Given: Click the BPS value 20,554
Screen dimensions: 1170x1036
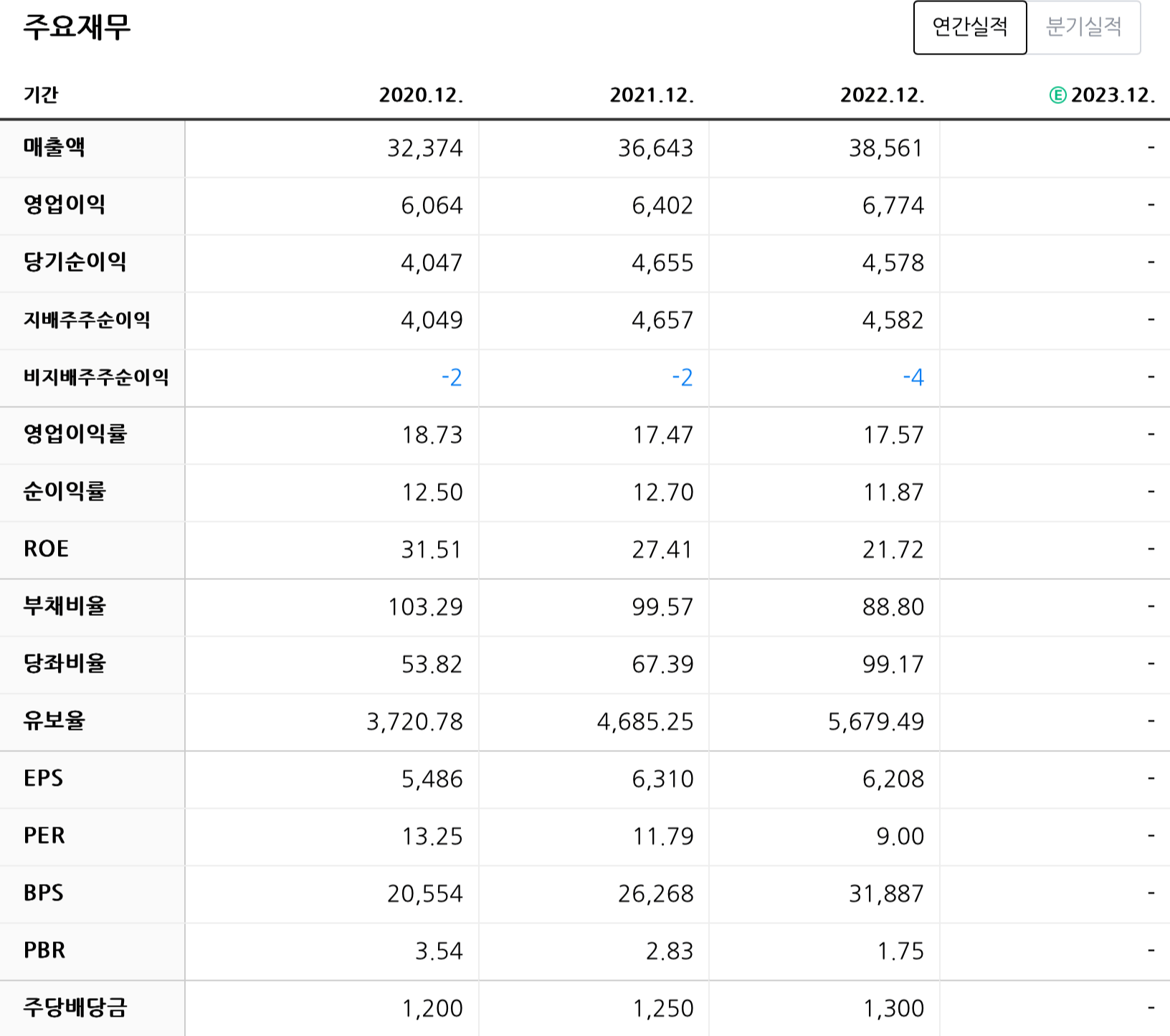Looking at the screenshot, I should pyautogui.click(x=425, y=894).
